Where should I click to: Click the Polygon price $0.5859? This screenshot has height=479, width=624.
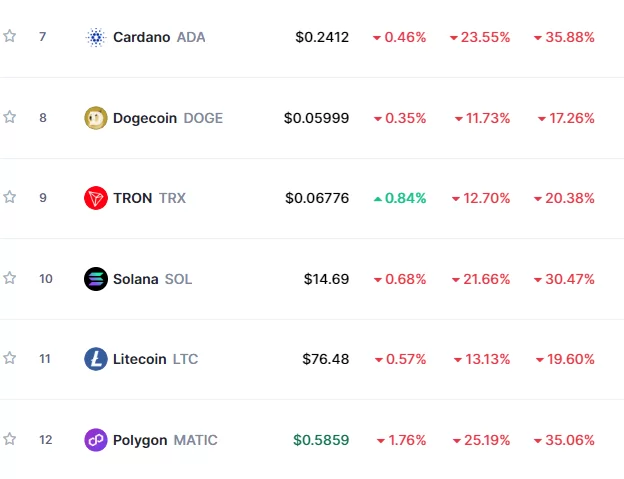click(321, 440)
